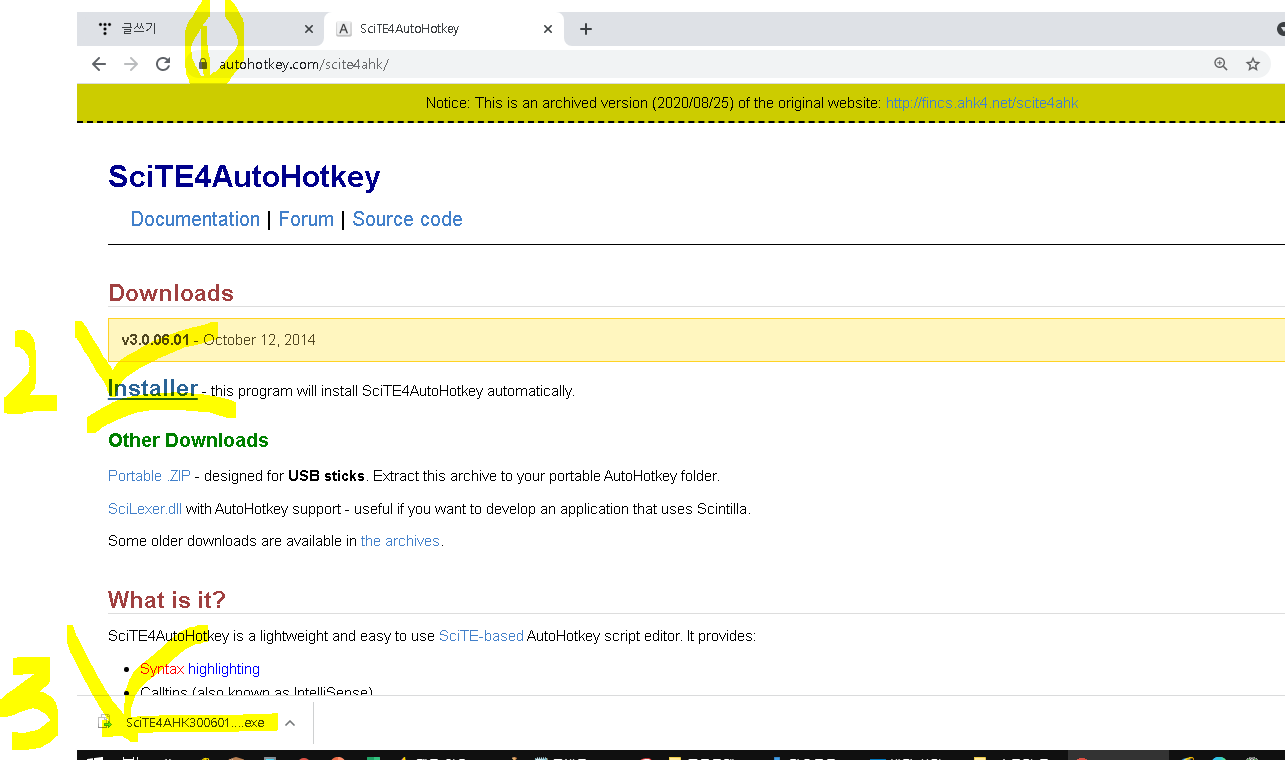The height and width of the screenshot is (760, 1285).
Task: Bookmark this page with the star icon
Action: 1253,64
